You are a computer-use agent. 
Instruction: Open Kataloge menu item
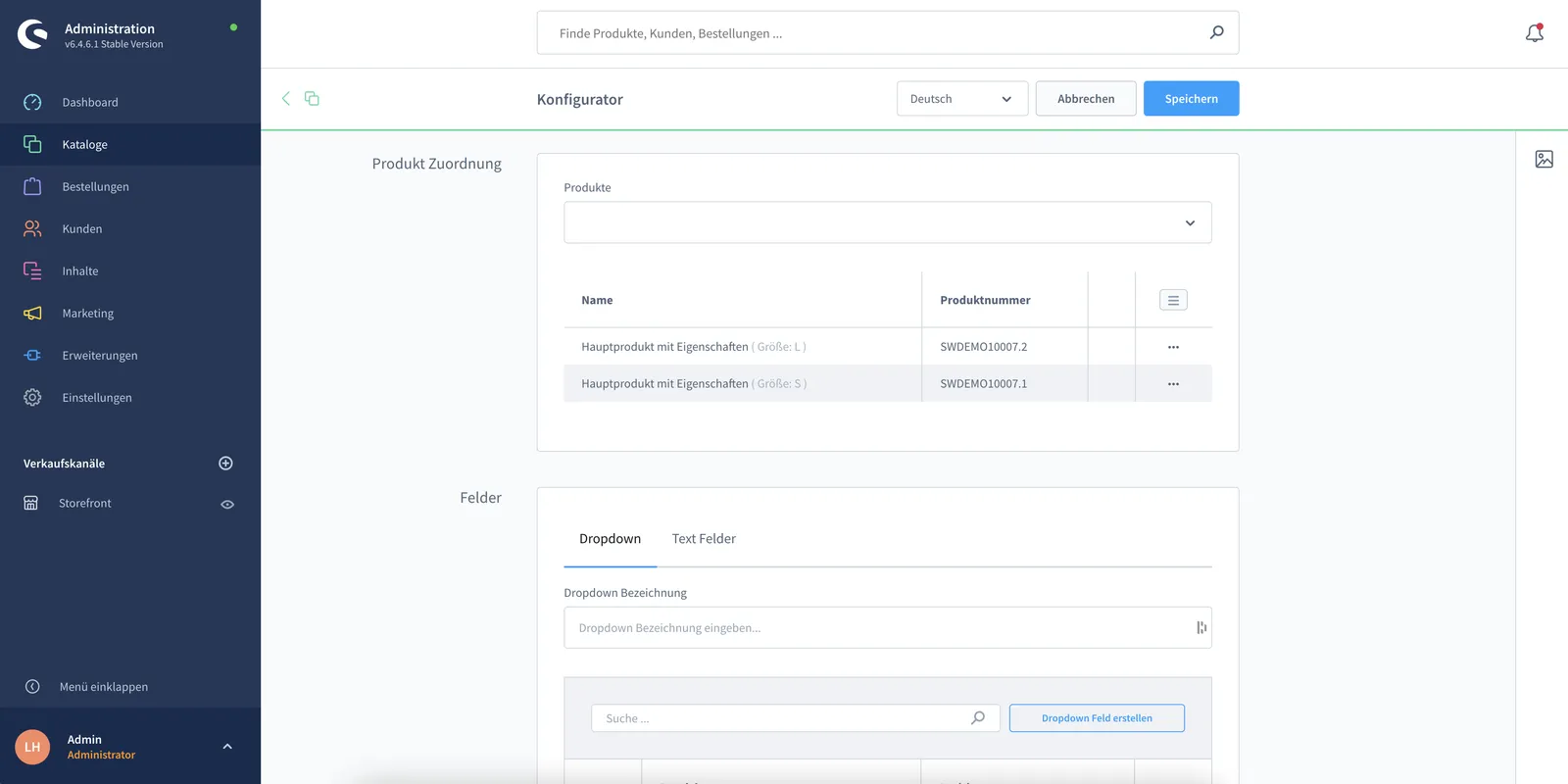pos(130,144)
